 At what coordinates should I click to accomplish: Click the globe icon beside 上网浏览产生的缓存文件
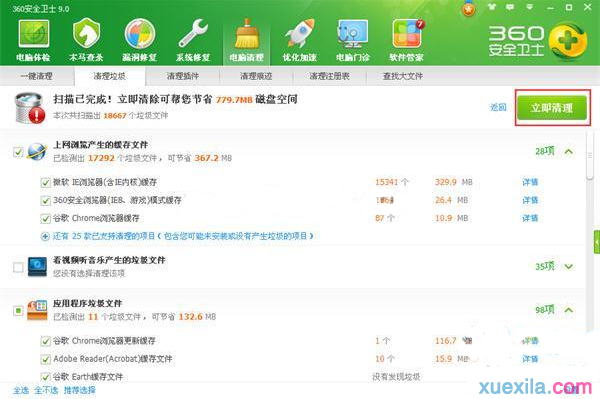coord(37,151)
